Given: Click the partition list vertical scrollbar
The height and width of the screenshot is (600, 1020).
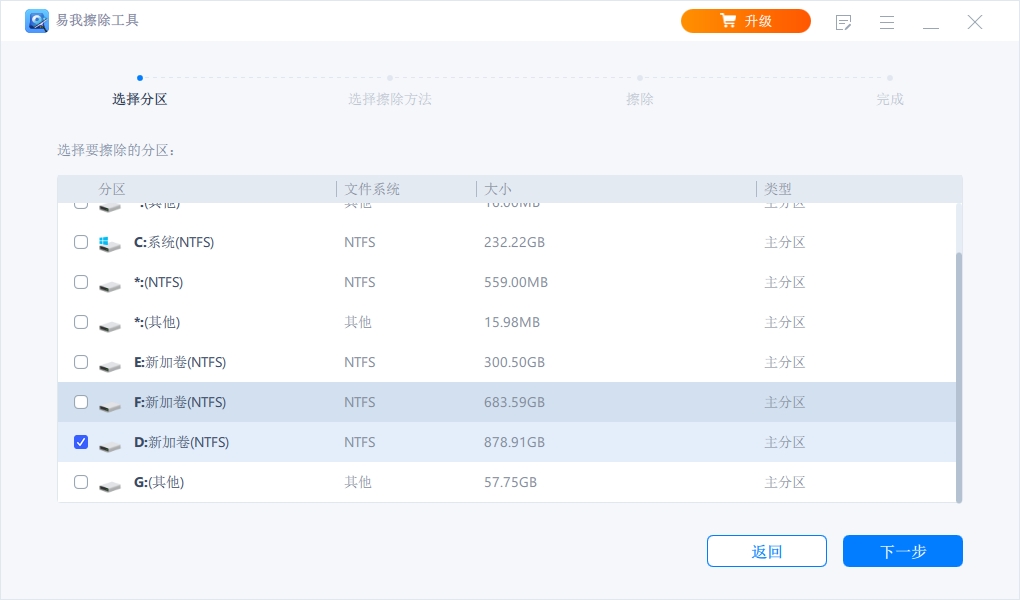Looking at the screenshot, I should [x=959, y=375].
